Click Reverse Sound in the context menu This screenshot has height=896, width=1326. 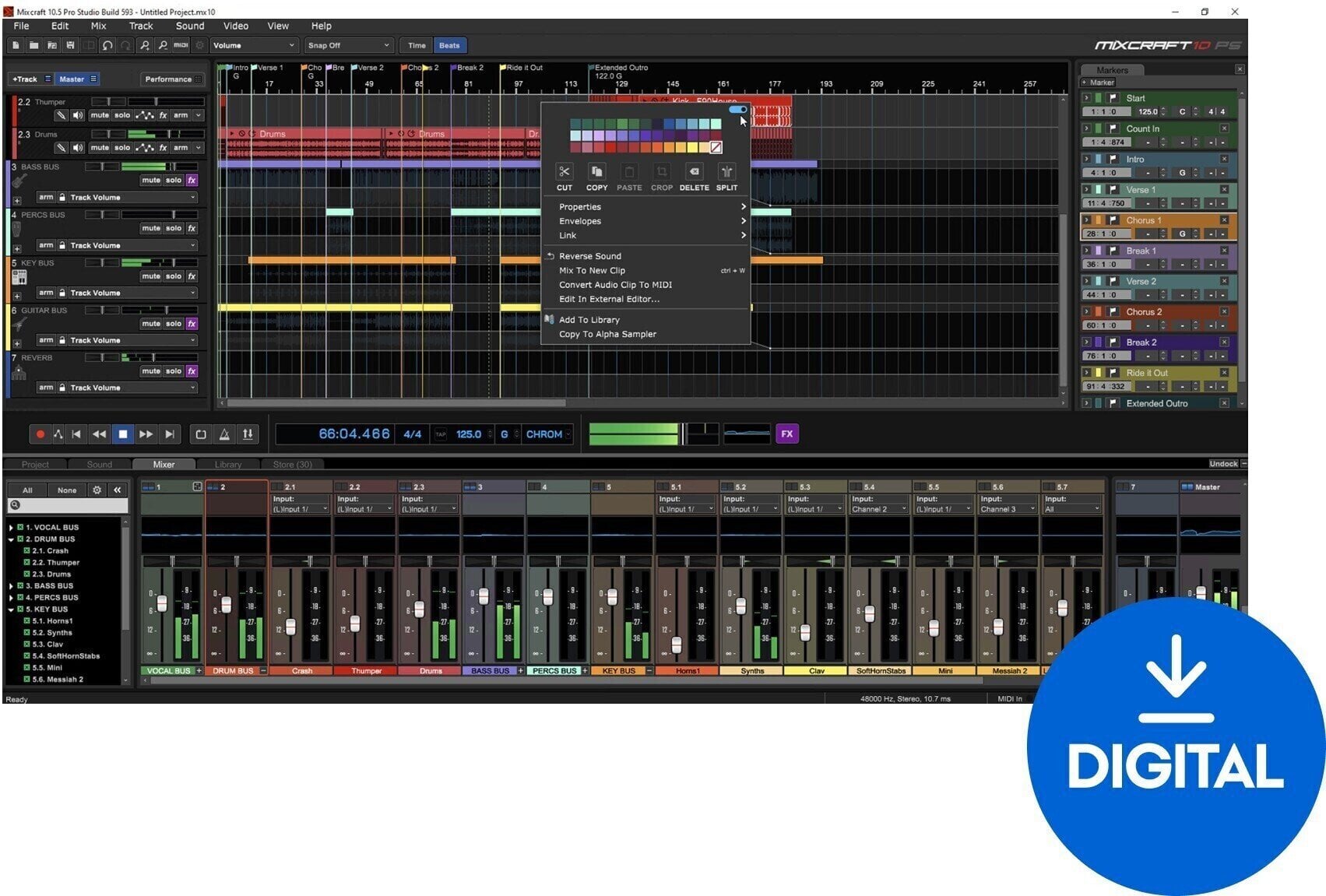[x=589, y=255]
